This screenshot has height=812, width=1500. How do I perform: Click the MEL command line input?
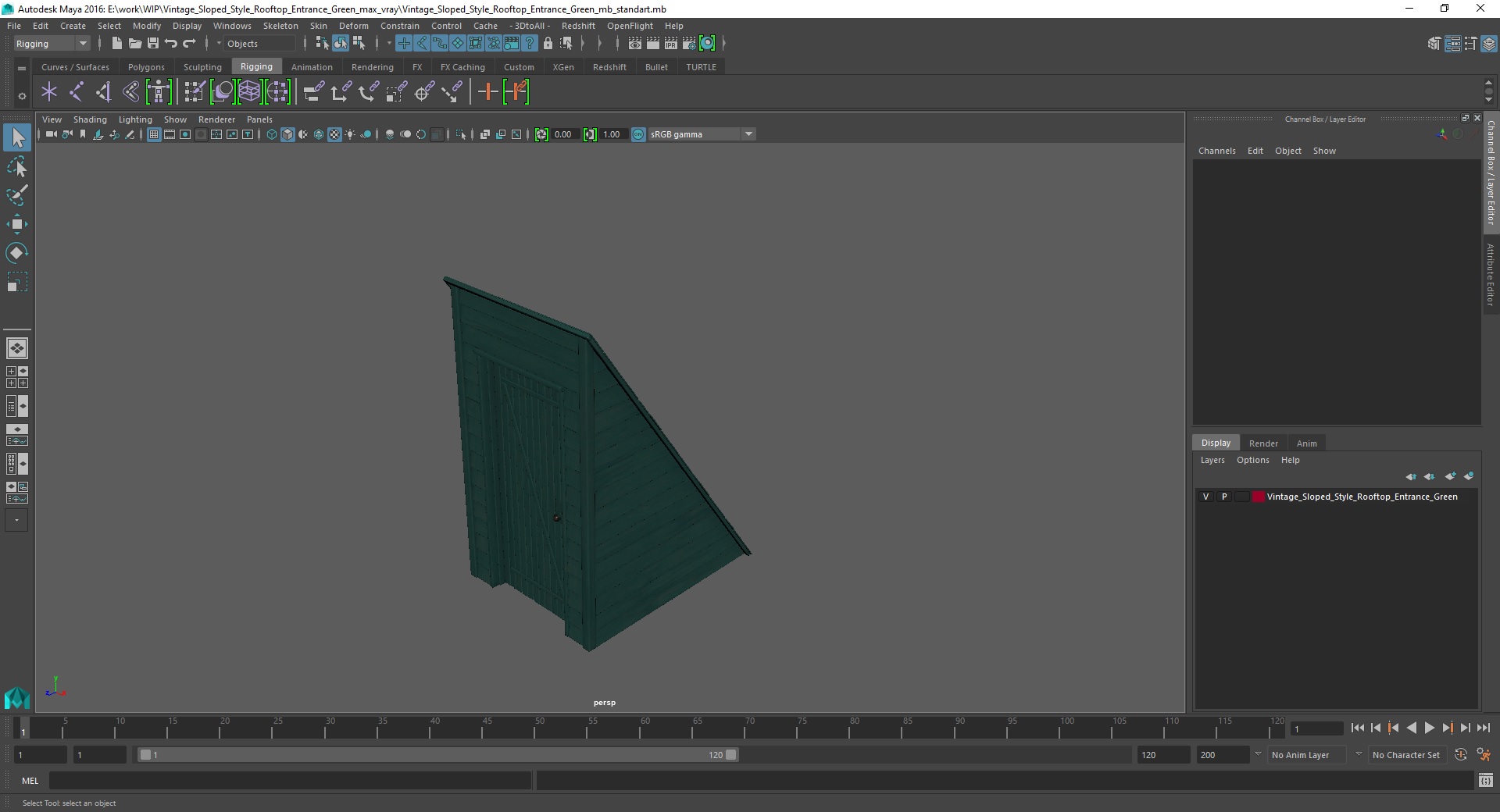[x=290, y=780]
